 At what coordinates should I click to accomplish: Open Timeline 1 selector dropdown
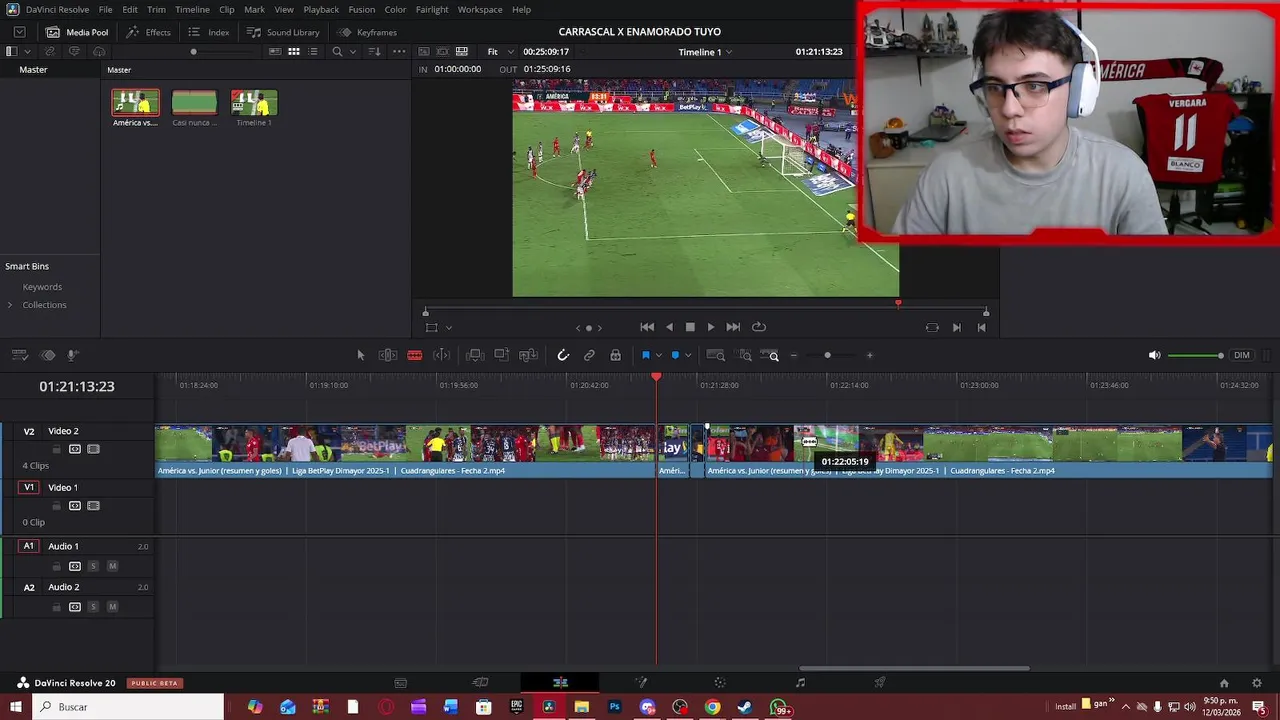(x=705, y=51)
